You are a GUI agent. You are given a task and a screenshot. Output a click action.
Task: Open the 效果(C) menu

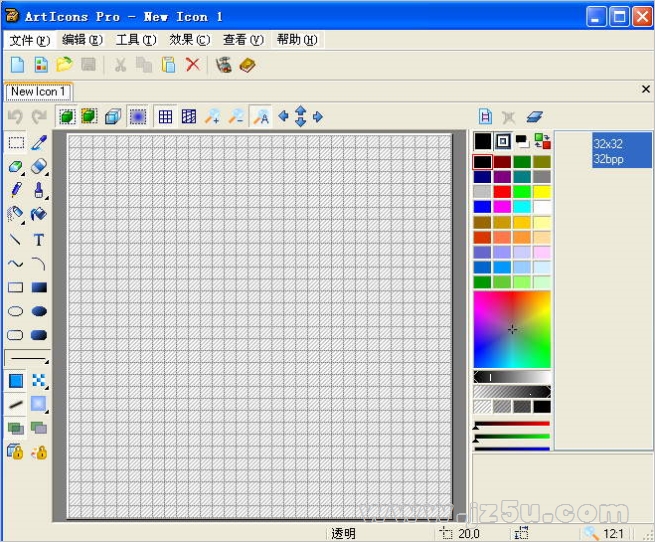coord(189,40)
